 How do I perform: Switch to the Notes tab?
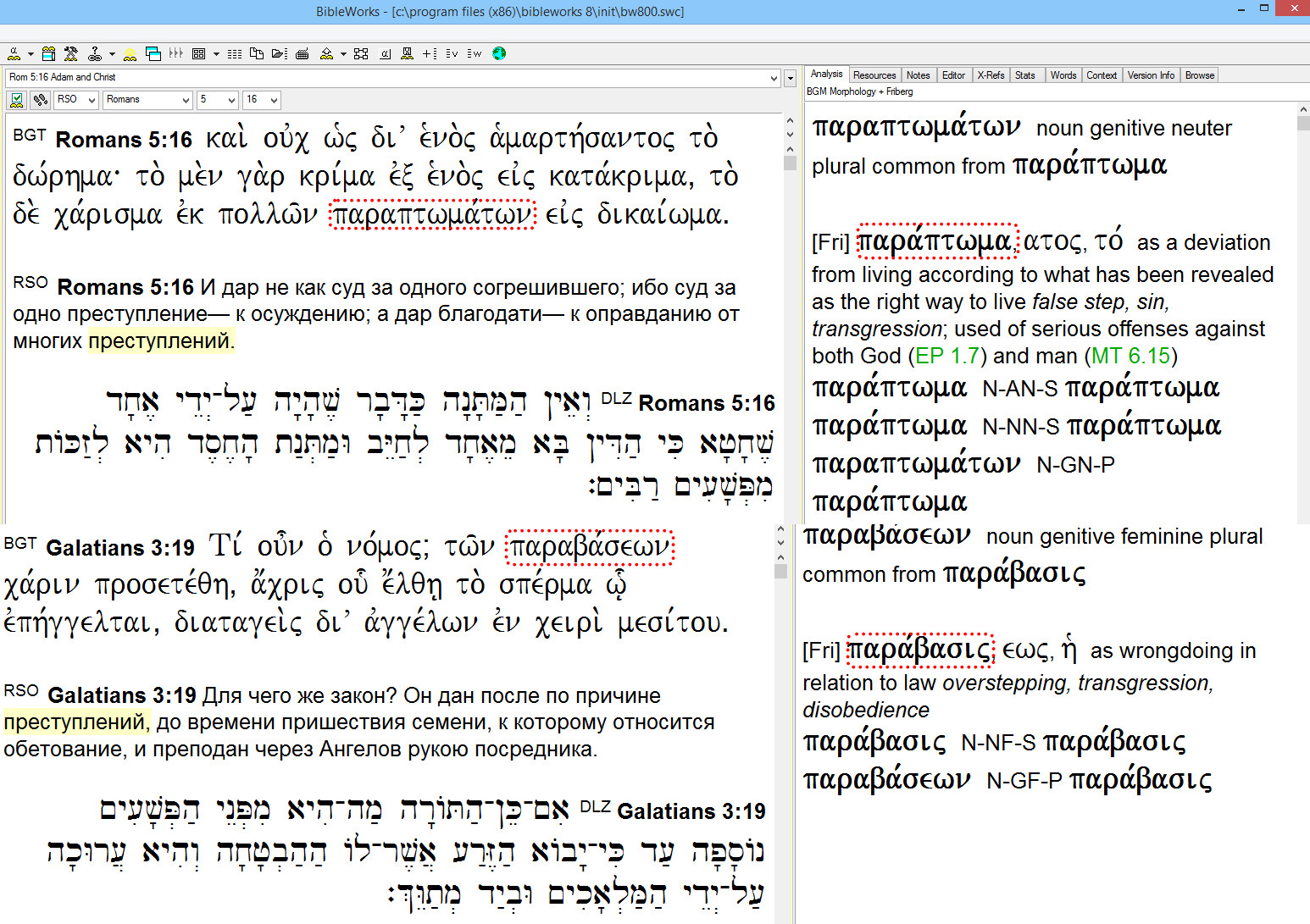tap(919, 75)
